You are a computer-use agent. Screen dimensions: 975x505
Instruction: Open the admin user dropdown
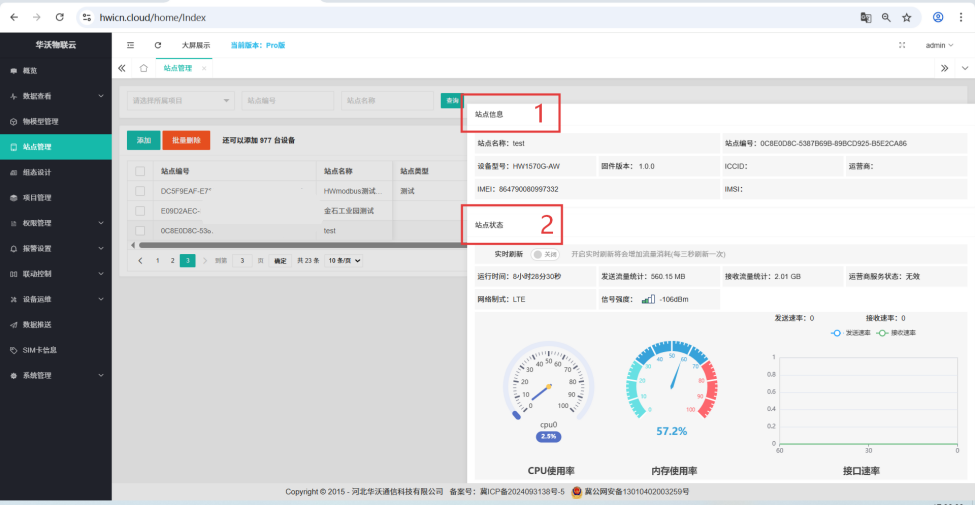pos(939,45)
